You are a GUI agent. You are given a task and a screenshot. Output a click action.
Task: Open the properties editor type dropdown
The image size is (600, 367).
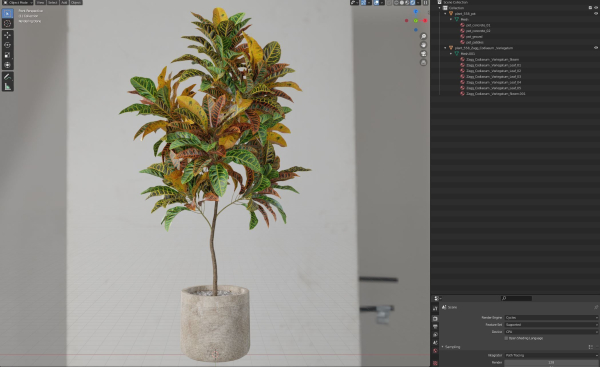click(x=437, y=298)
